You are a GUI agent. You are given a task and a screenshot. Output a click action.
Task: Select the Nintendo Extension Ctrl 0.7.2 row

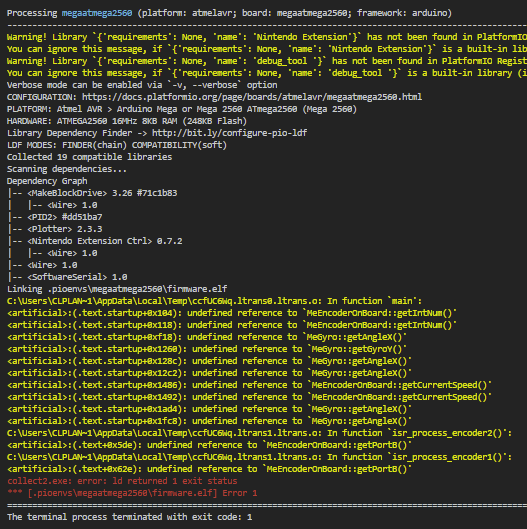coord(95,241)
